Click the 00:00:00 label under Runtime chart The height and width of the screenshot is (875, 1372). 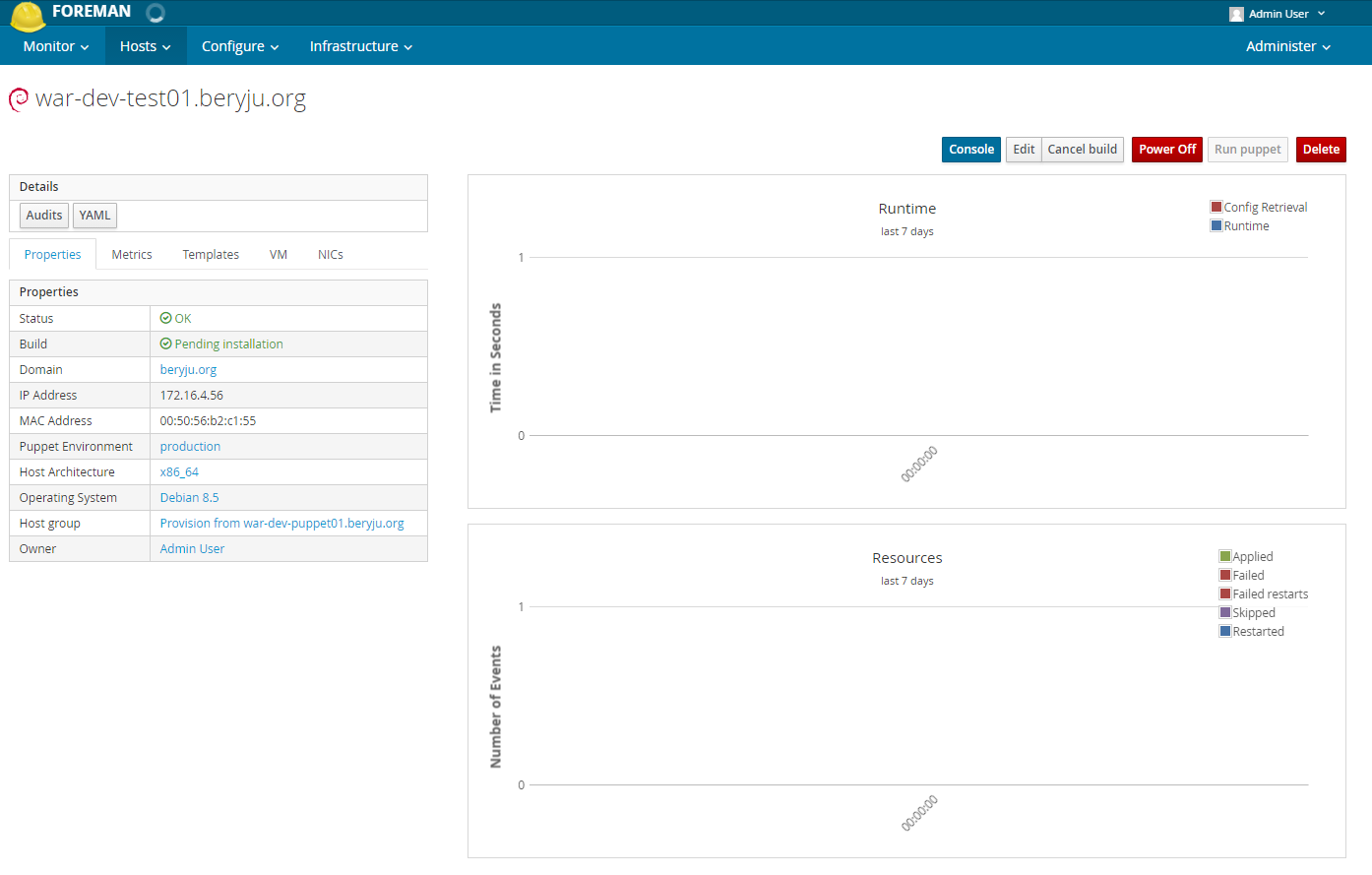[919, 464]
